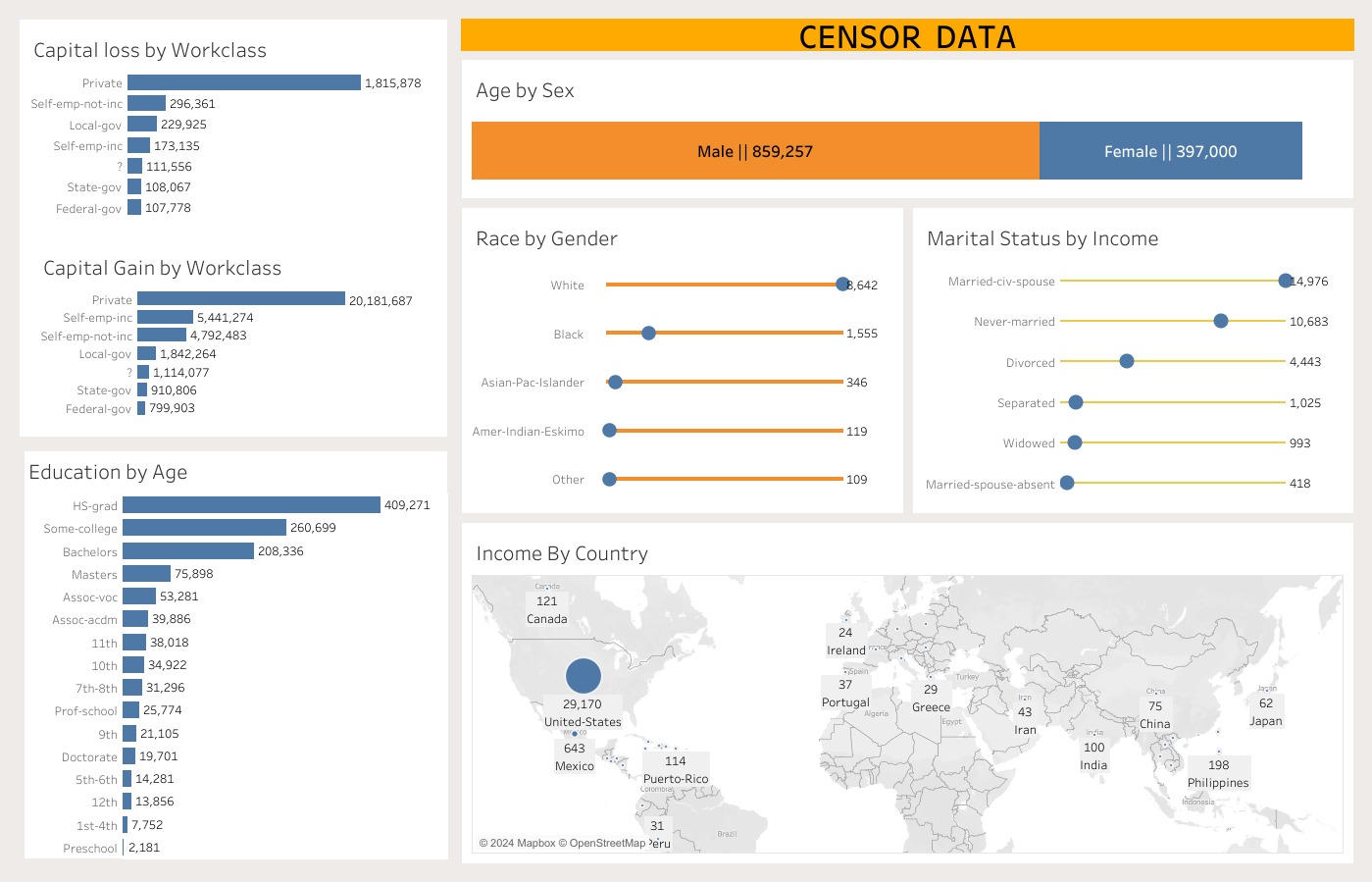Select the Divorced dot in Marital Status chart

pyautogui.click(x=1127, y=361)
